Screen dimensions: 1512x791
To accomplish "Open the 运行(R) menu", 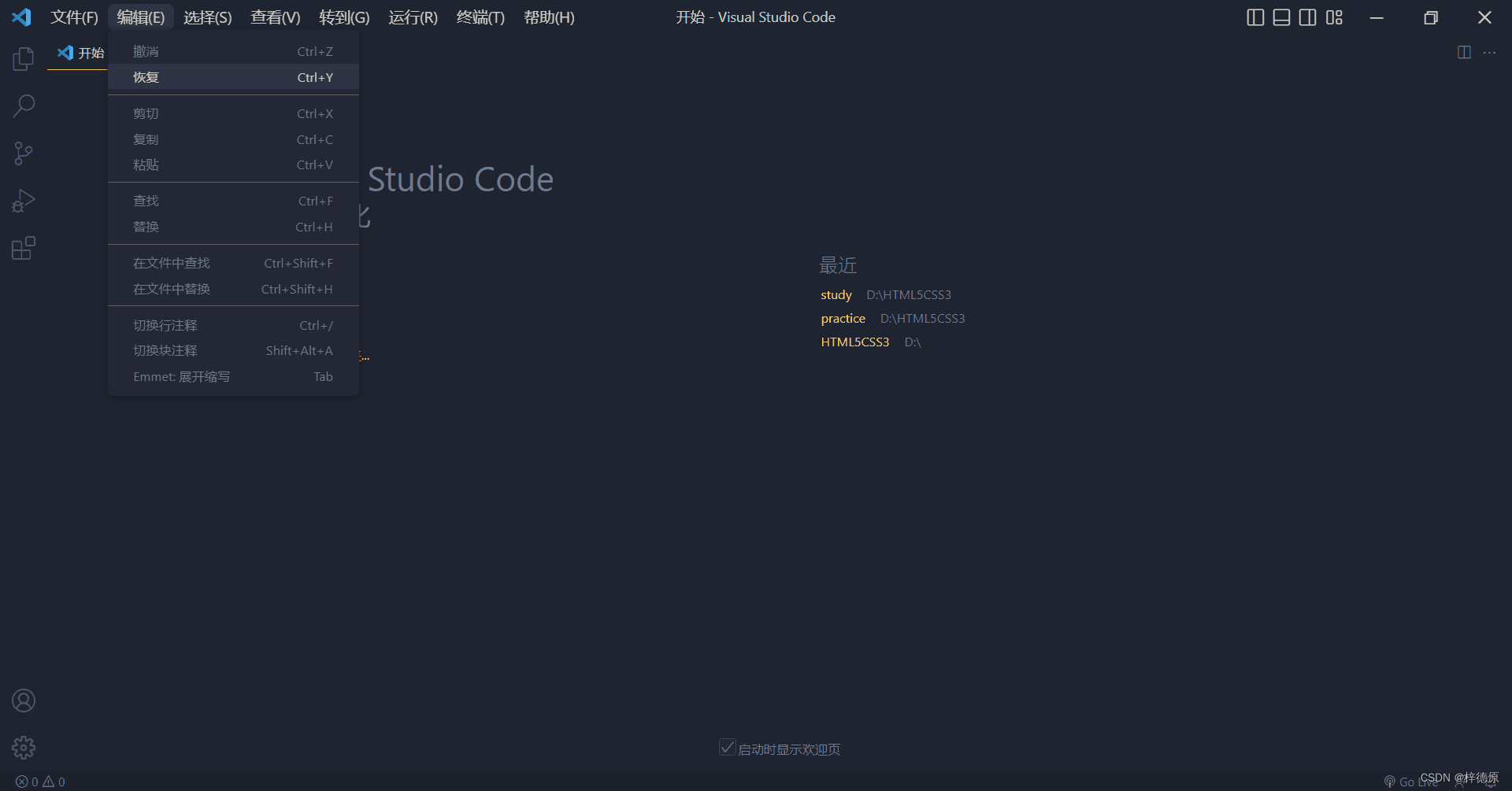I will pos(413,17).
